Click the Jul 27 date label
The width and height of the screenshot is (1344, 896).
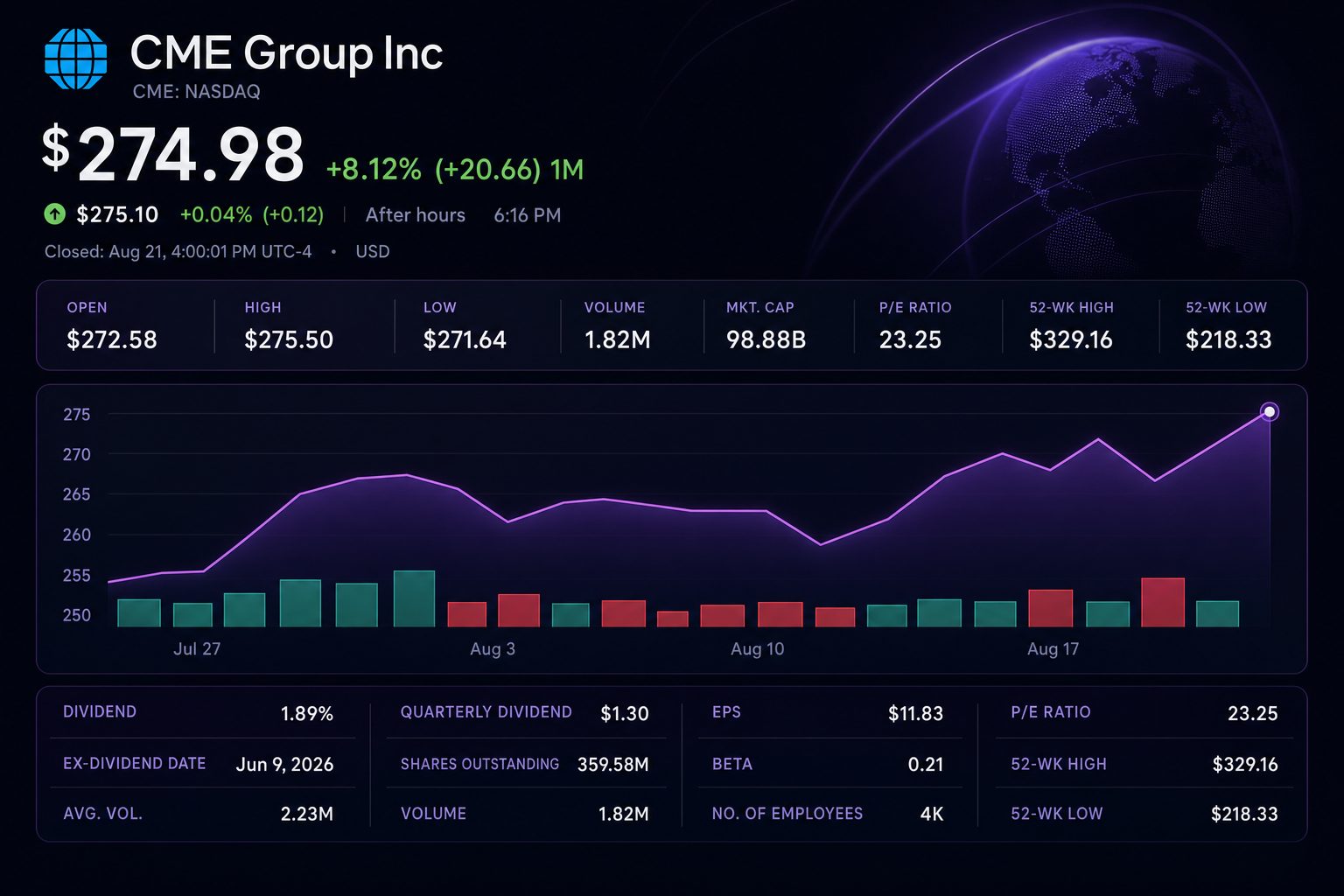click(197, 649)
